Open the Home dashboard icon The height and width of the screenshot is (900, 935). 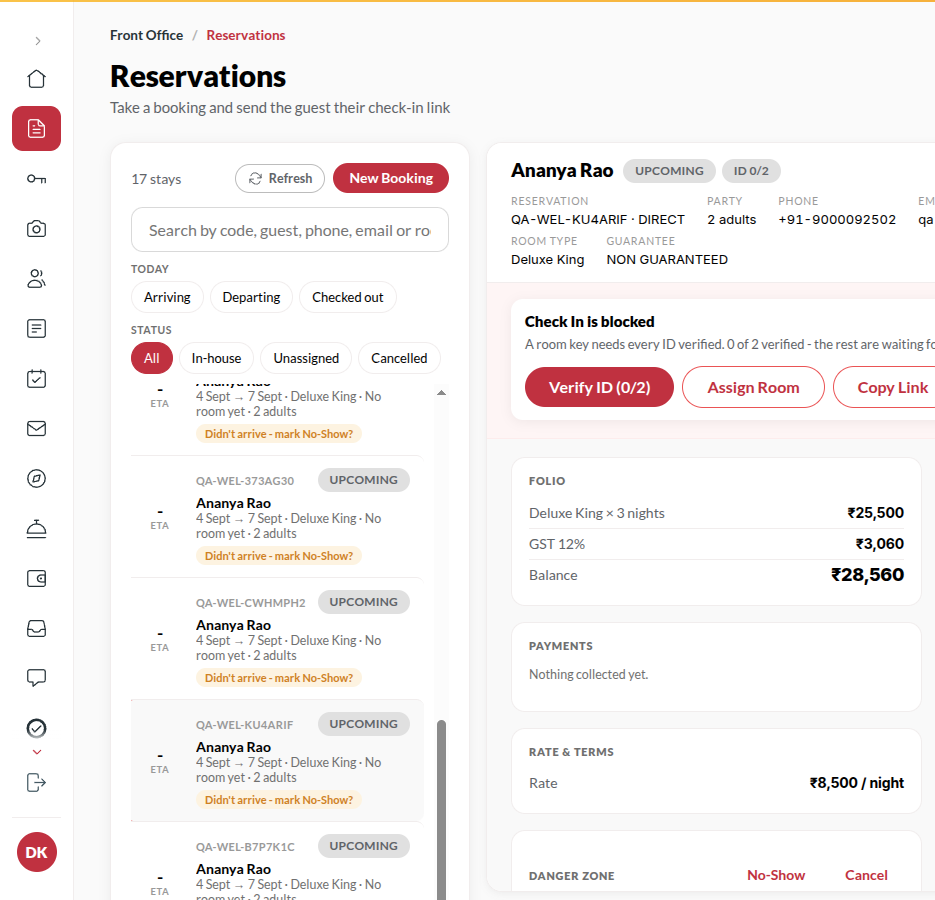(x=36, y=79)
